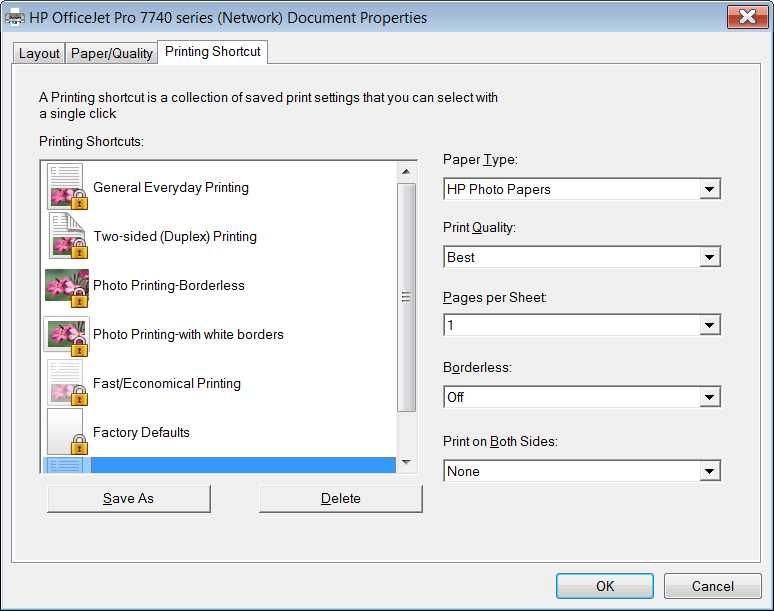Click the Delete button
Viewport: 774px width, 611px height.
coord(341,498)
